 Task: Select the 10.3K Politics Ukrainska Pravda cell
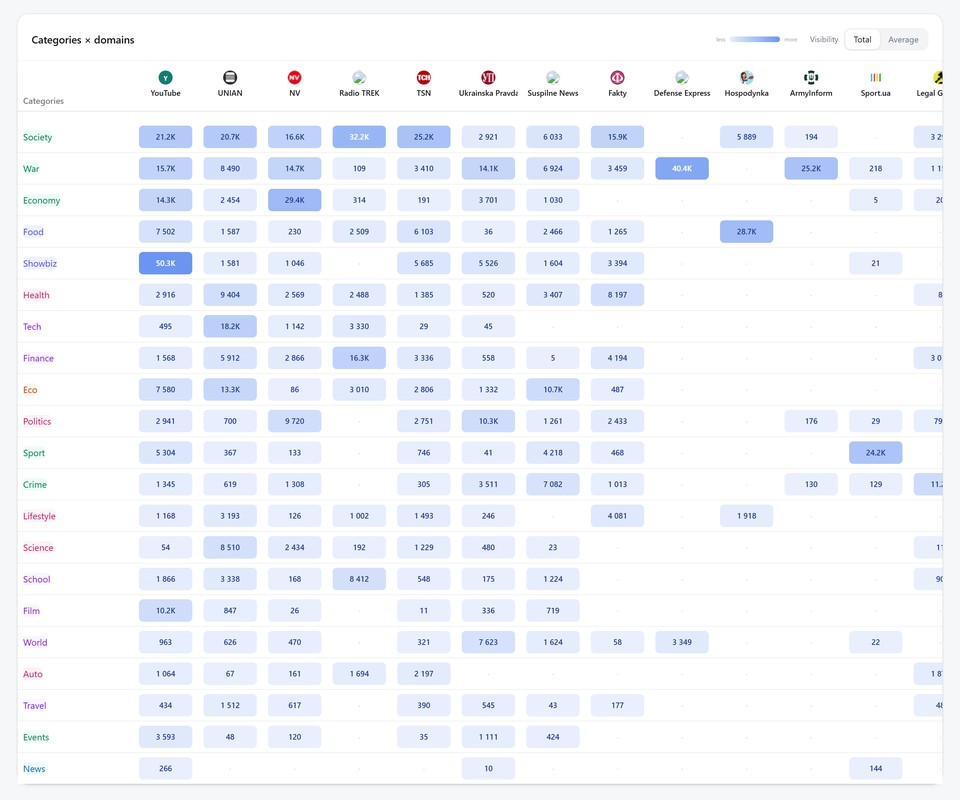488,421
